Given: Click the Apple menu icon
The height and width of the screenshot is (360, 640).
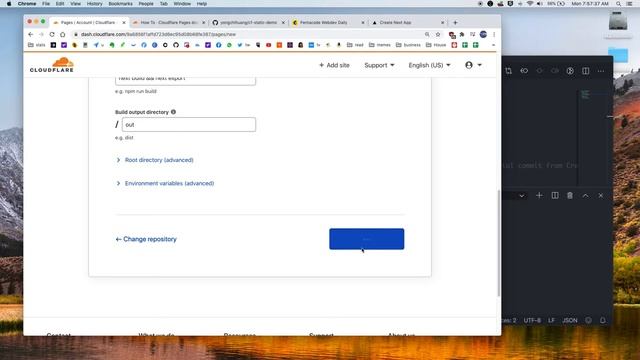Looking at the screenshot, I should tap(9, 4).
